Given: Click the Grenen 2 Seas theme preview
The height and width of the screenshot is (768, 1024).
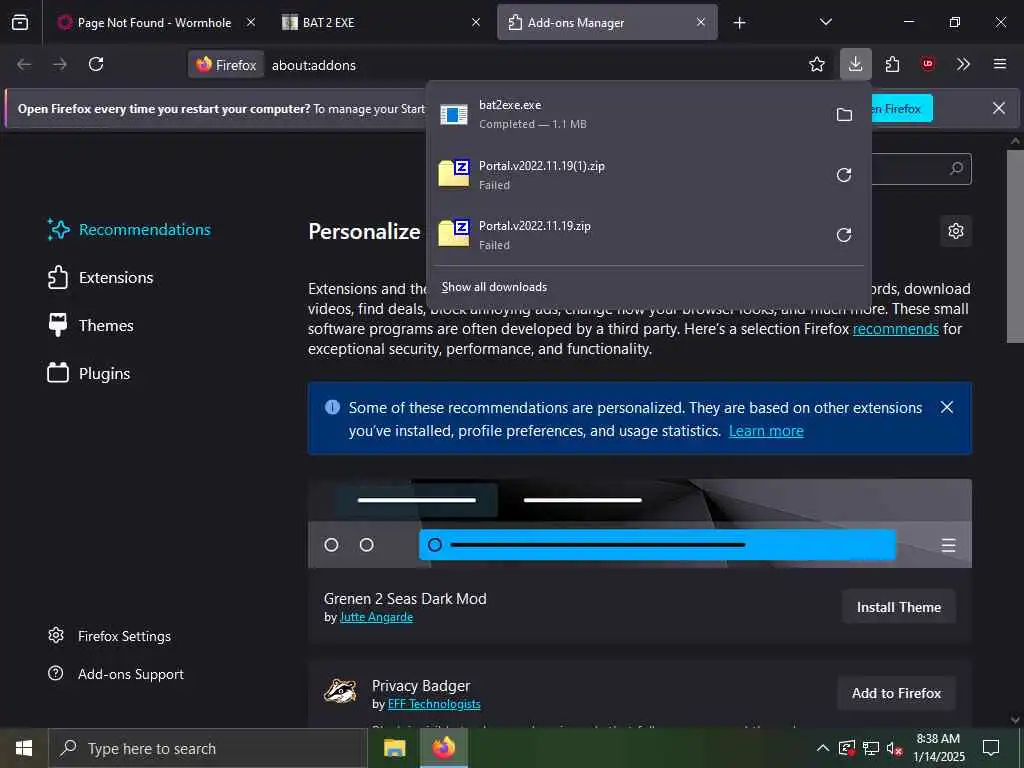Looking at the screenshot, I should (x=639, y=523).
